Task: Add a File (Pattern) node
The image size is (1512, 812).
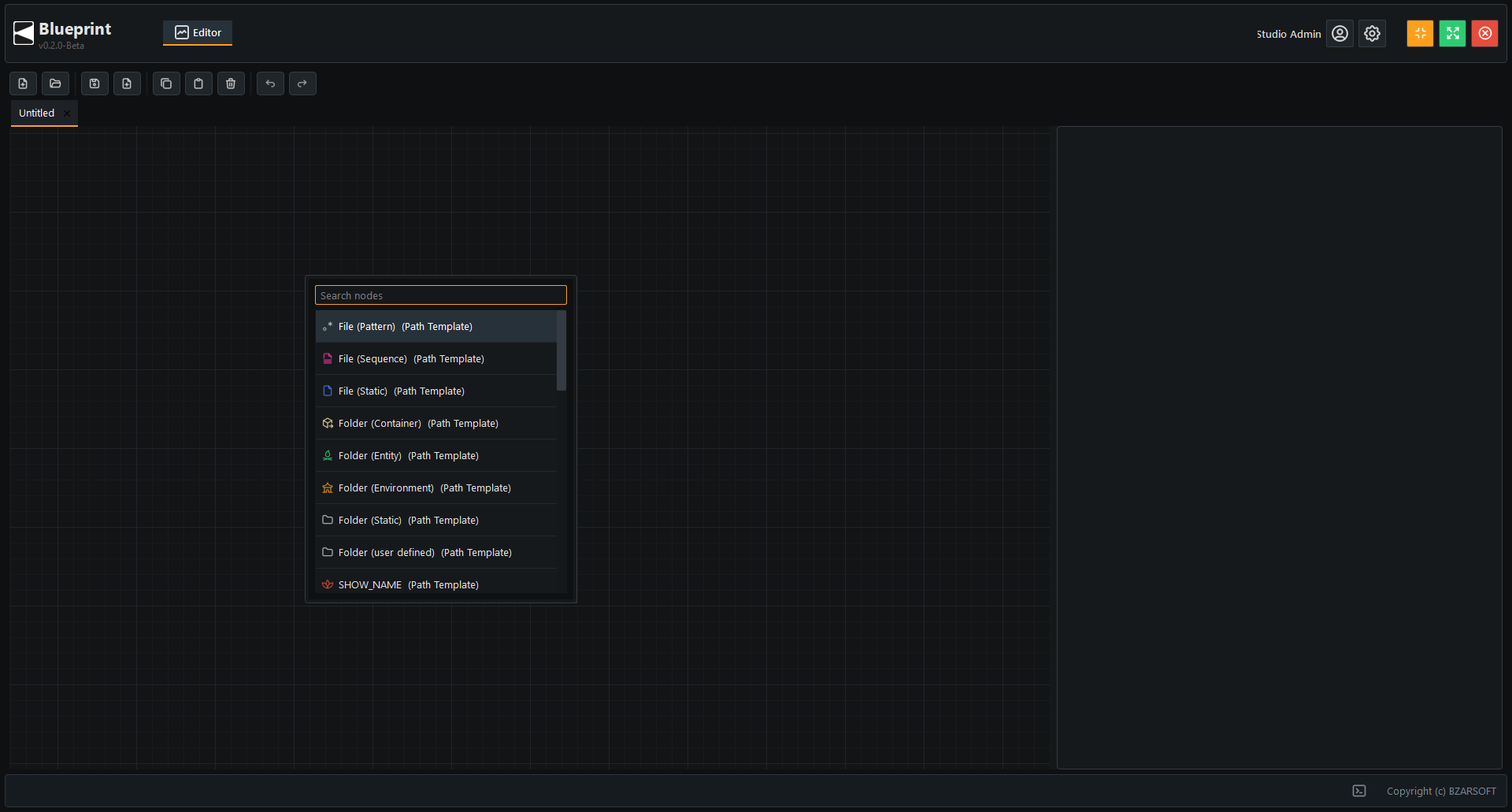Action: point(435,326)
